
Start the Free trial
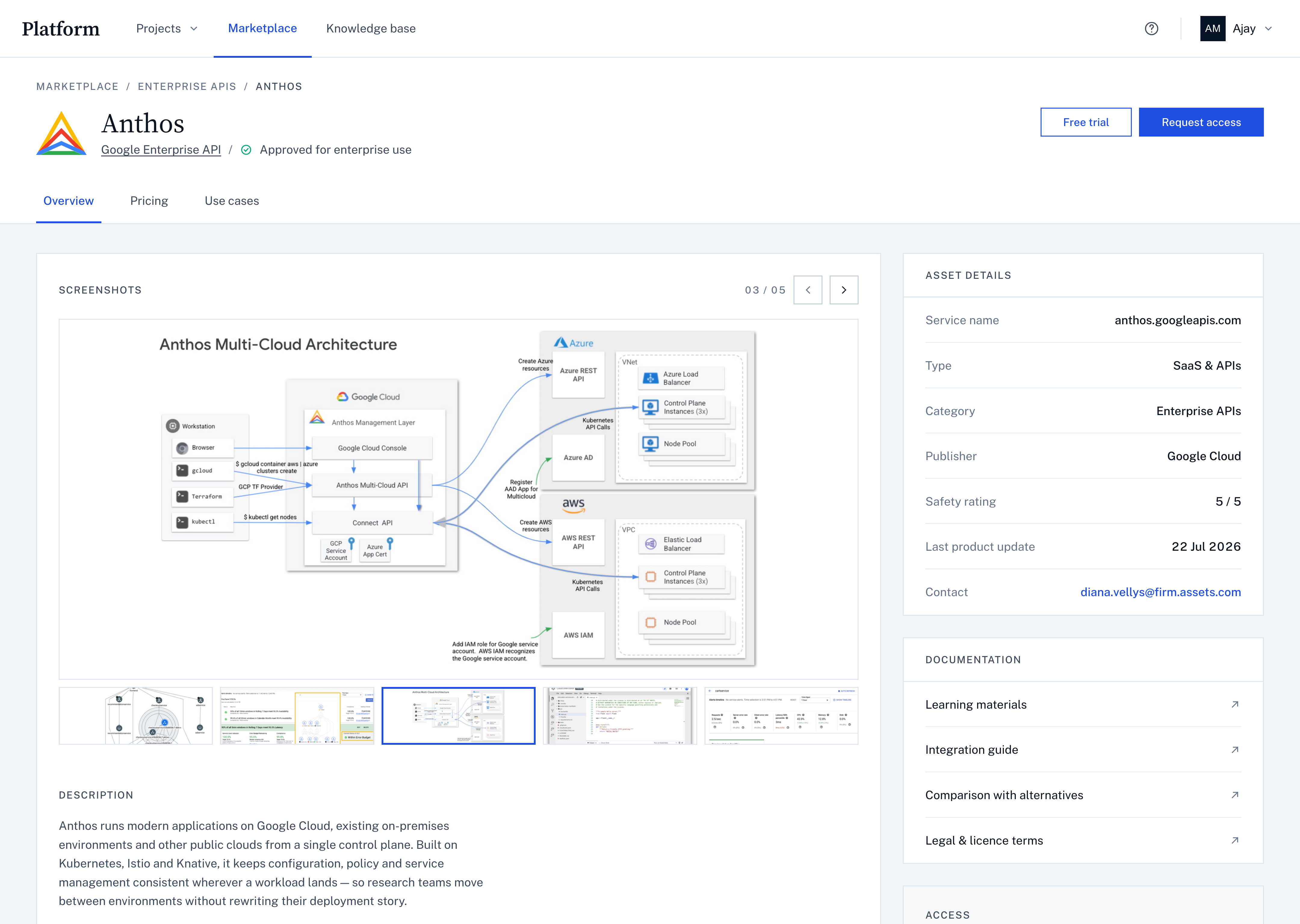pos(1085,122)
